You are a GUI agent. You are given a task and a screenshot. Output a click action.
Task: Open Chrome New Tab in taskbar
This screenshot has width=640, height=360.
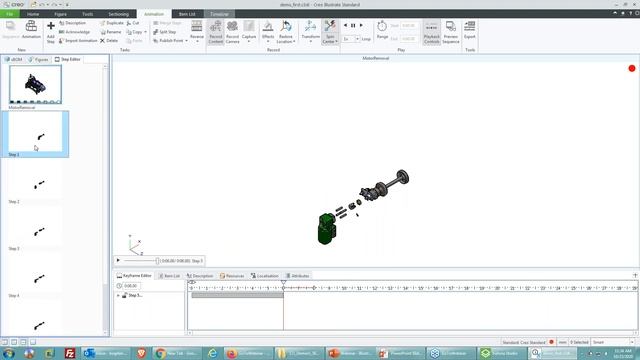tap(178, 353)
